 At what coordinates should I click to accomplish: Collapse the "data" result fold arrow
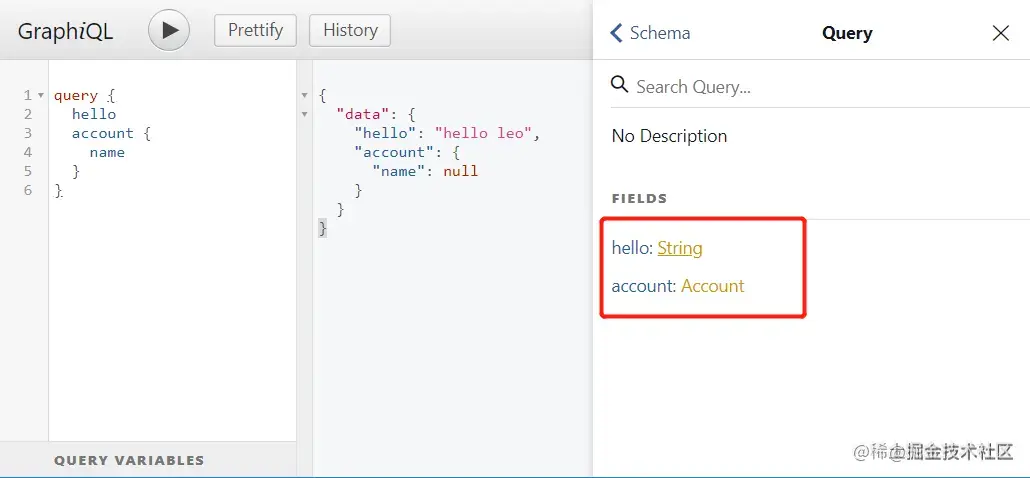click(x=304, y=115)
